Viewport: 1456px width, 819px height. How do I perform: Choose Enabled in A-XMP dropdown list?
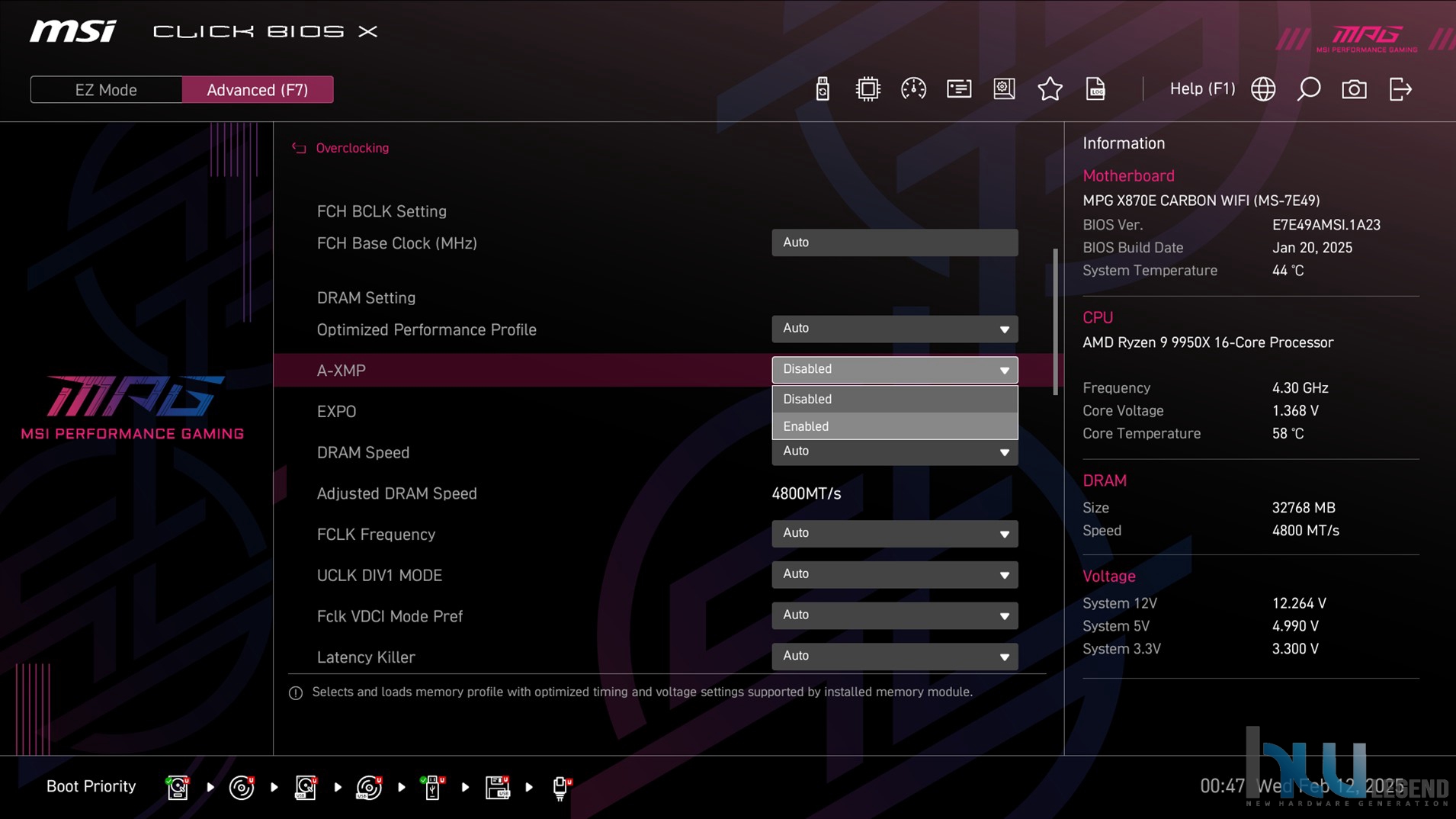tap(894, 426)
